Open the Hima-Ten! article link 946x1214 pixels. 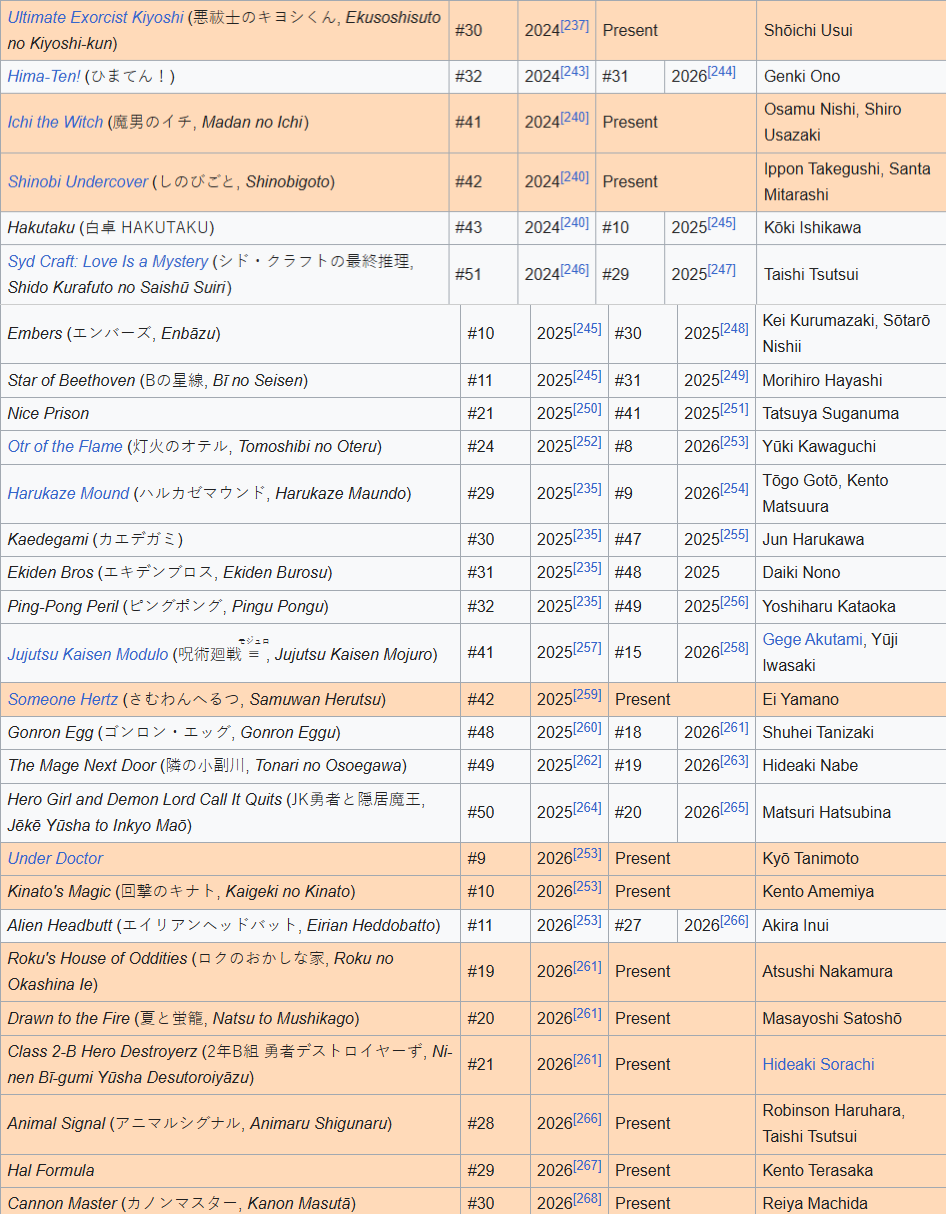44,76
